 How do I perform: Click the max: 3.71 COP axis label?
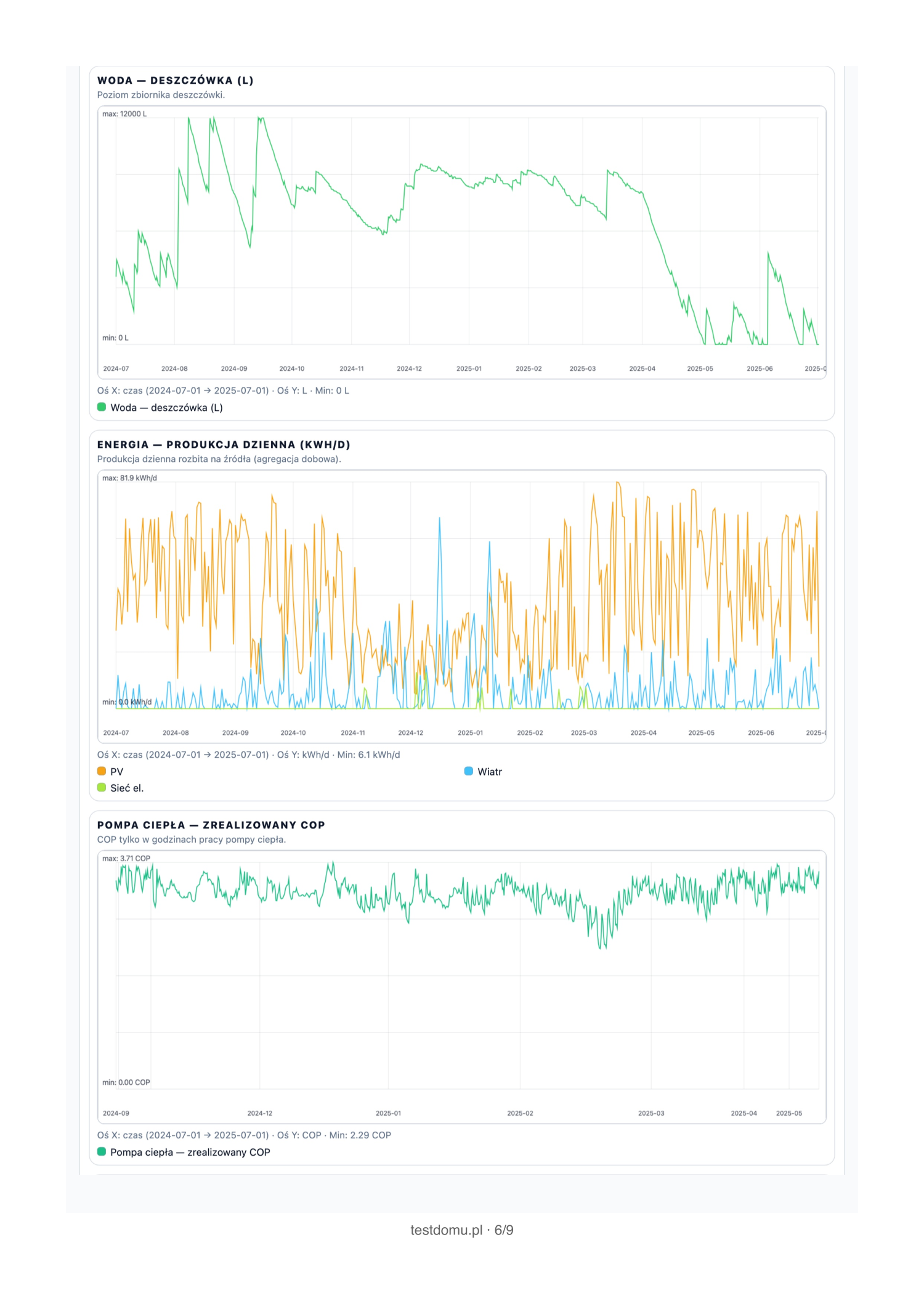(126, 858)
